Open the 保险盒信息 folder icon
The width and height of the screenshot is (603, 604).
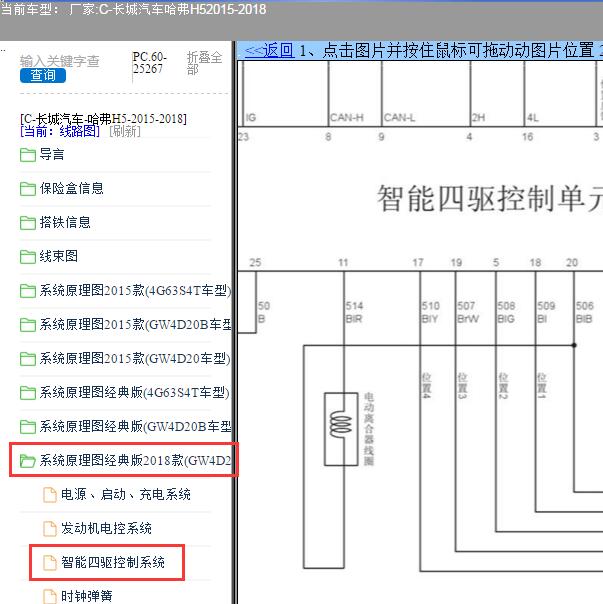(x=28, y=189)
